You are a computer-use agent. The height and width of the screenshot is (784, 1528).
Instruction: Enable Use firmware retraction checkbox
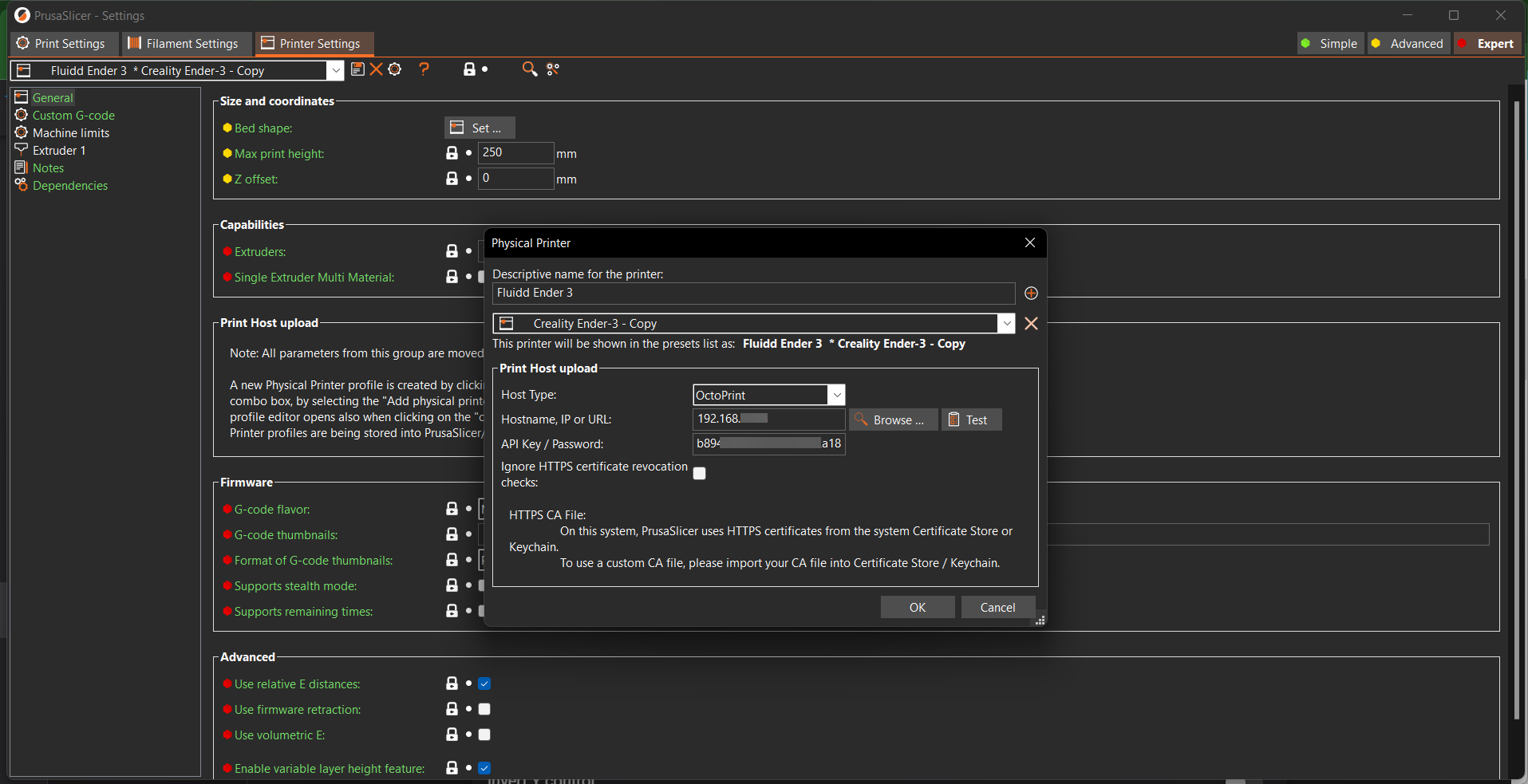(484, 709)
